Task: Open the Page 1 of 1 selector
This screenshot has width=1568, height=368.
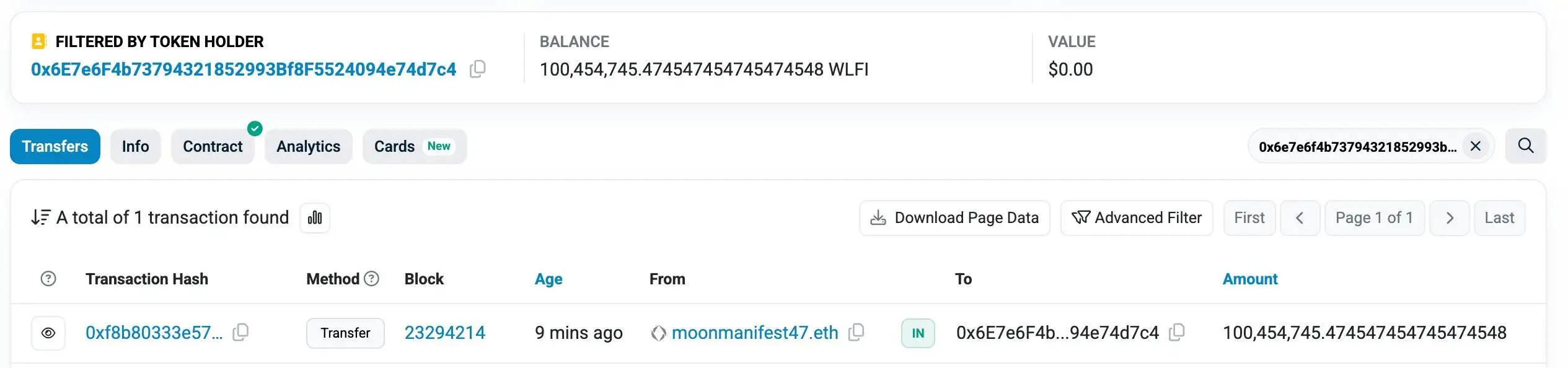Action: tap(1374, 217)
